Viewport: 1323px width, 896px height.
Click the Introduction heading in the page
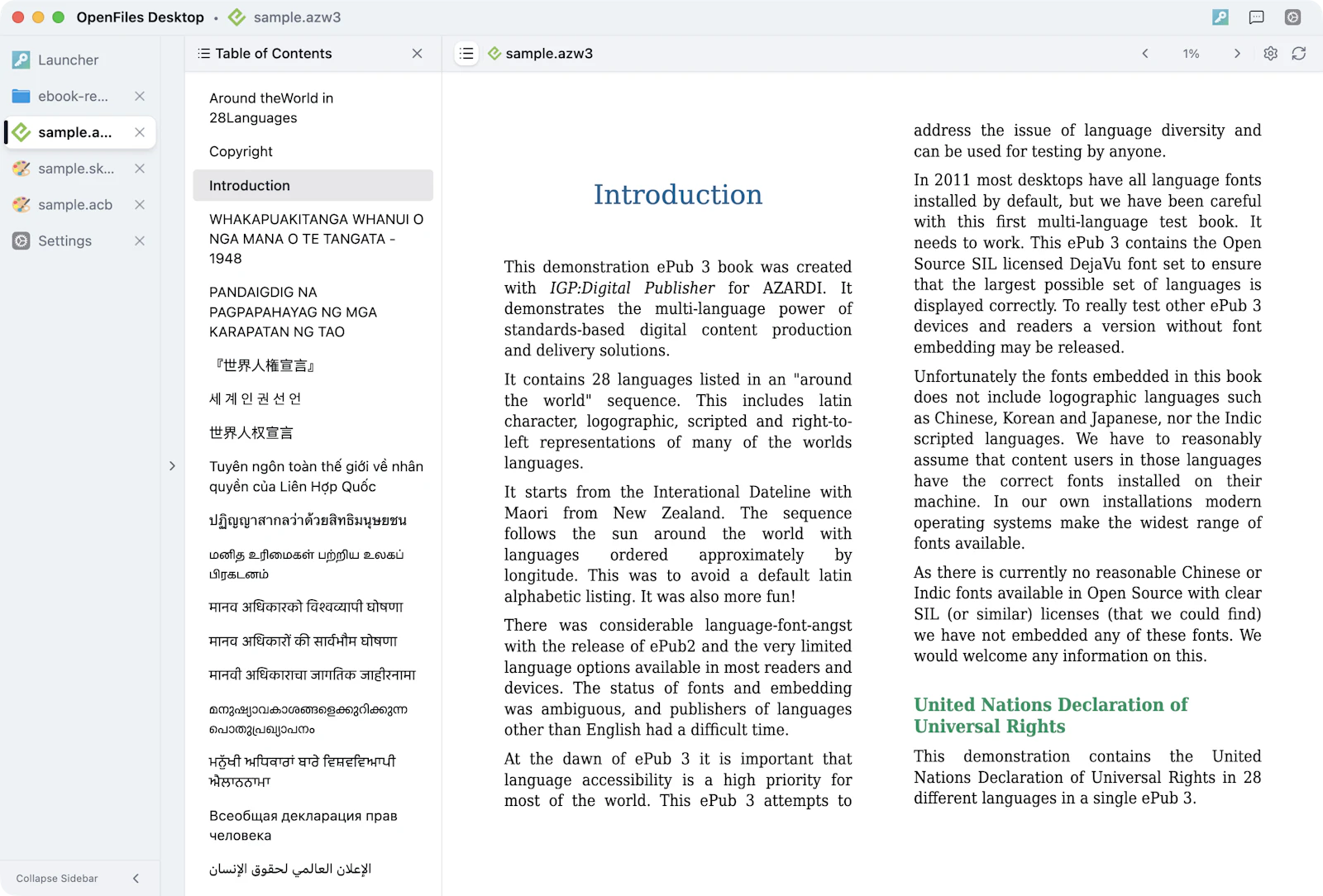(678, 195)
